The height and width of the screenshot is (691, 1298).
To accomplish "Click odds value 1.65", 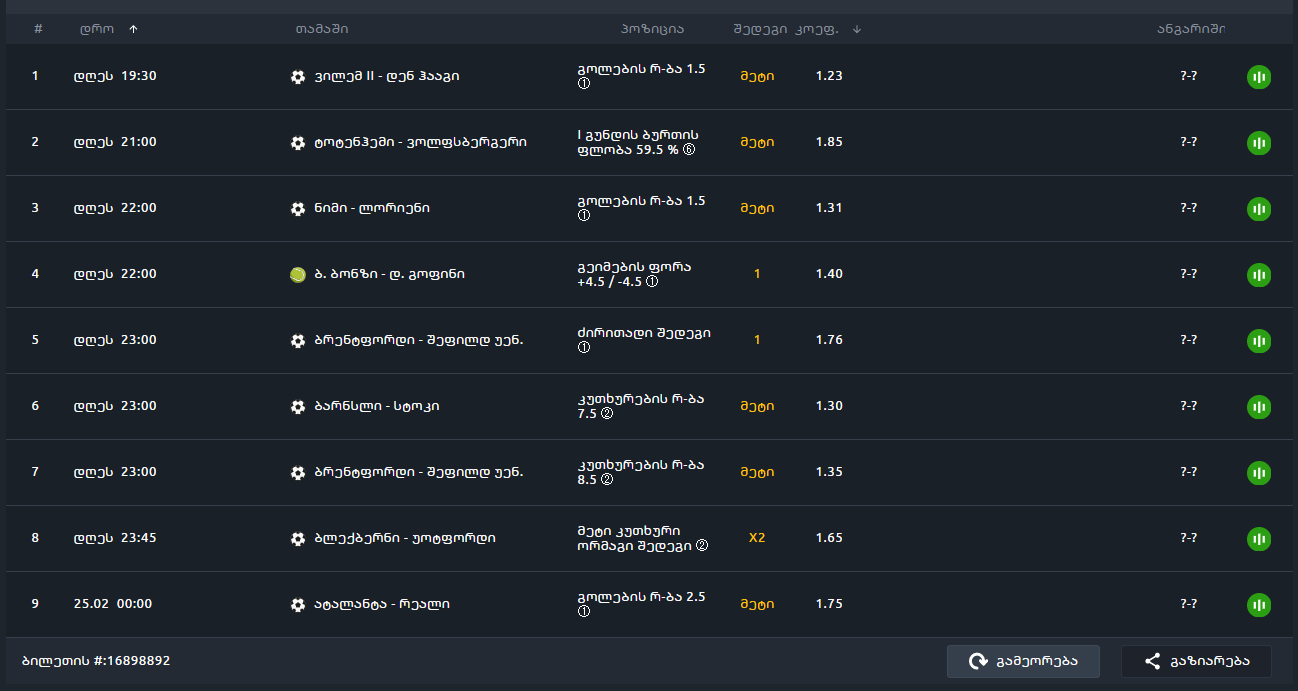I will (x=829, y=538).
